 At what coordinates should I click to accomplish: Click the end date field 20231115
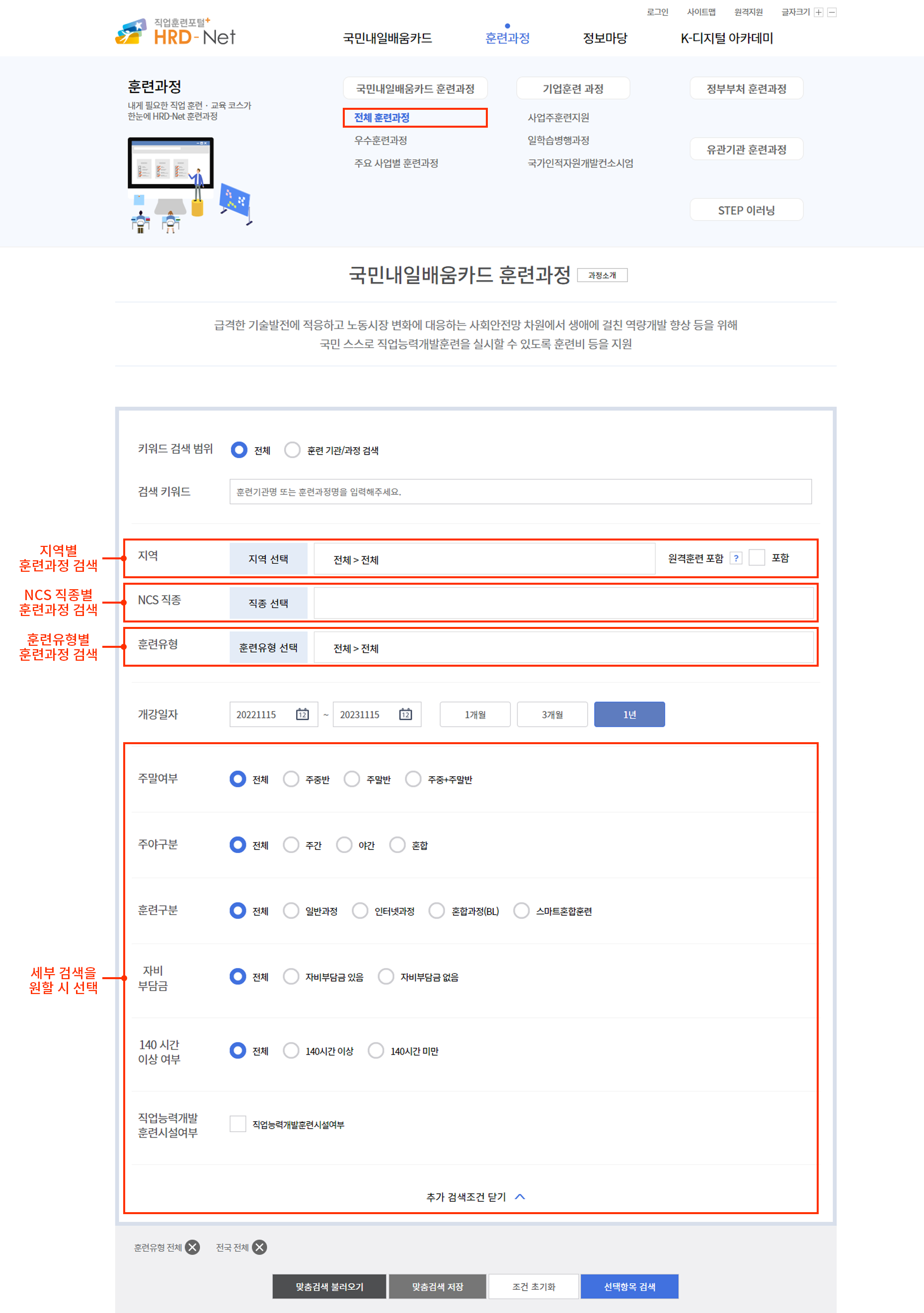[x=377, y=714]
